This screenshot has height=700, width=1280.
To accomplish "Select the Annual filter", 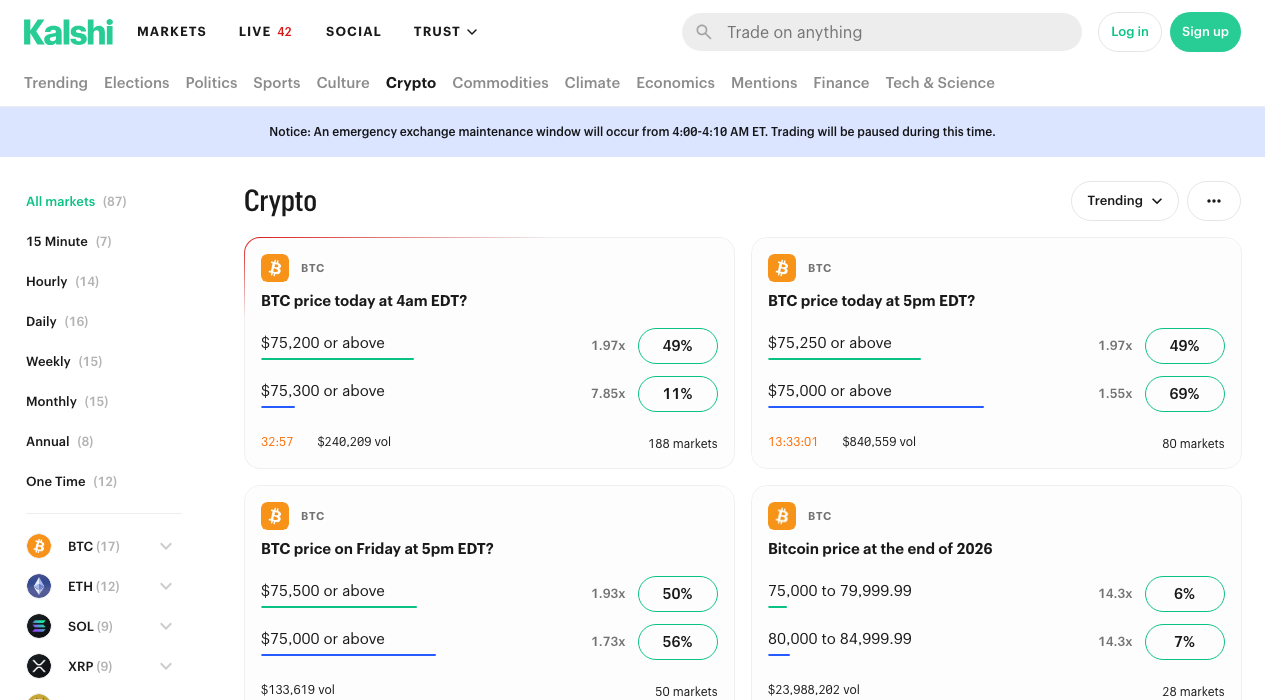I will point(60,441).
